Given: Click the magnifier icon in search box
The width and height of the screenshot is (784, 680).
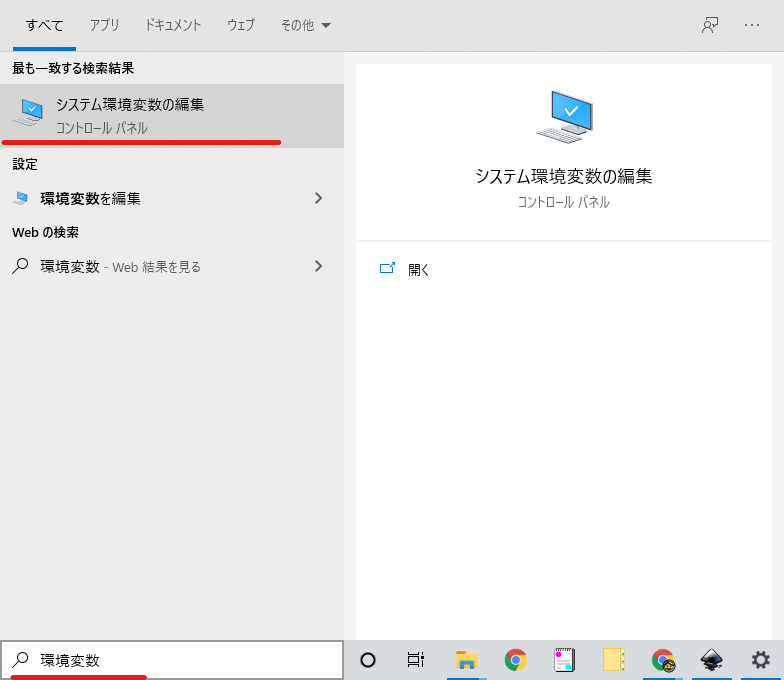Looking at the screenshot, I should click(x=20, y=660).
